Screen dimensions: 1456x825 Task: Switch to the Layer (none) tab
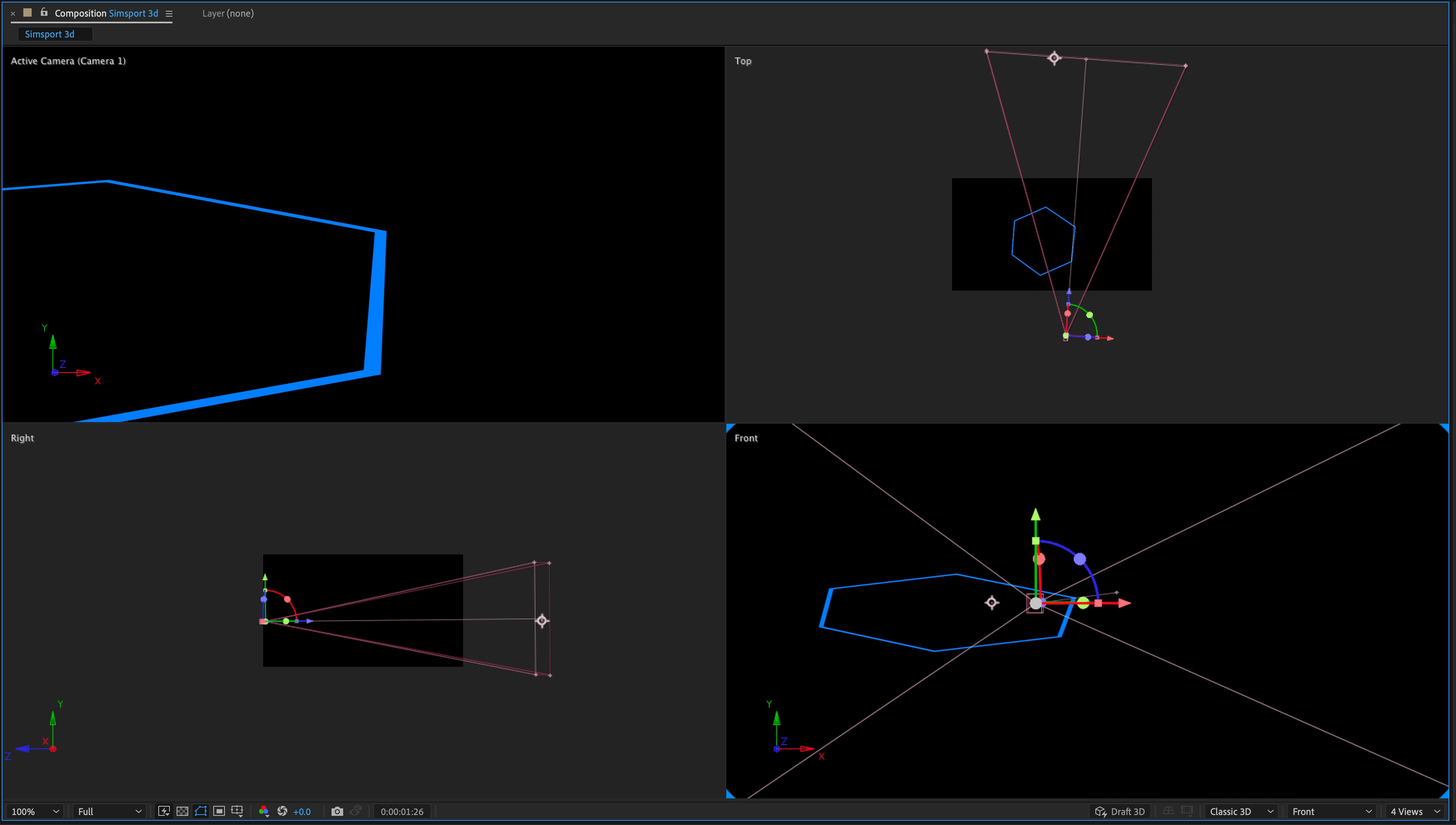(228, 13)
